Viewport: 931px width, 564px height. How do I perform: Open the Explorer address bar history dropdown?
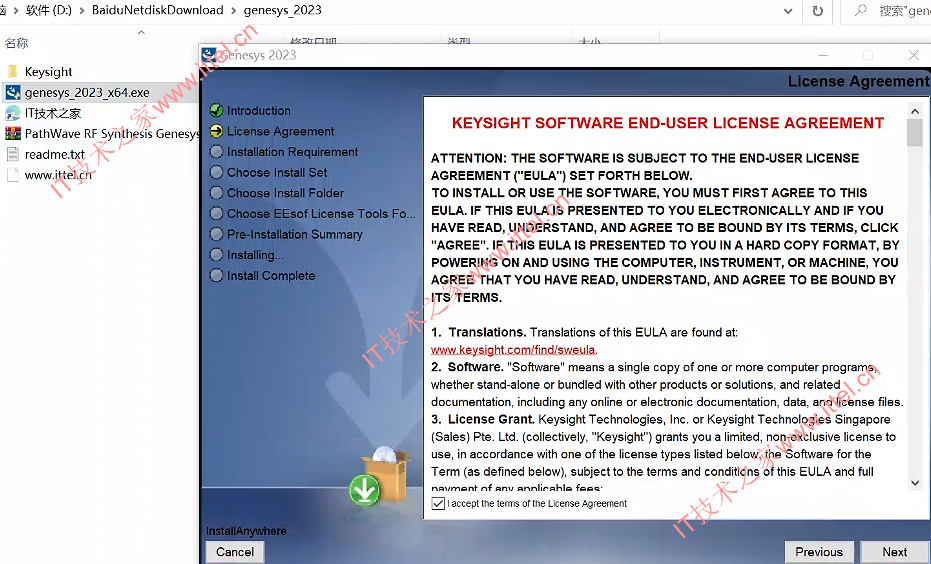[x=788, y=11]
